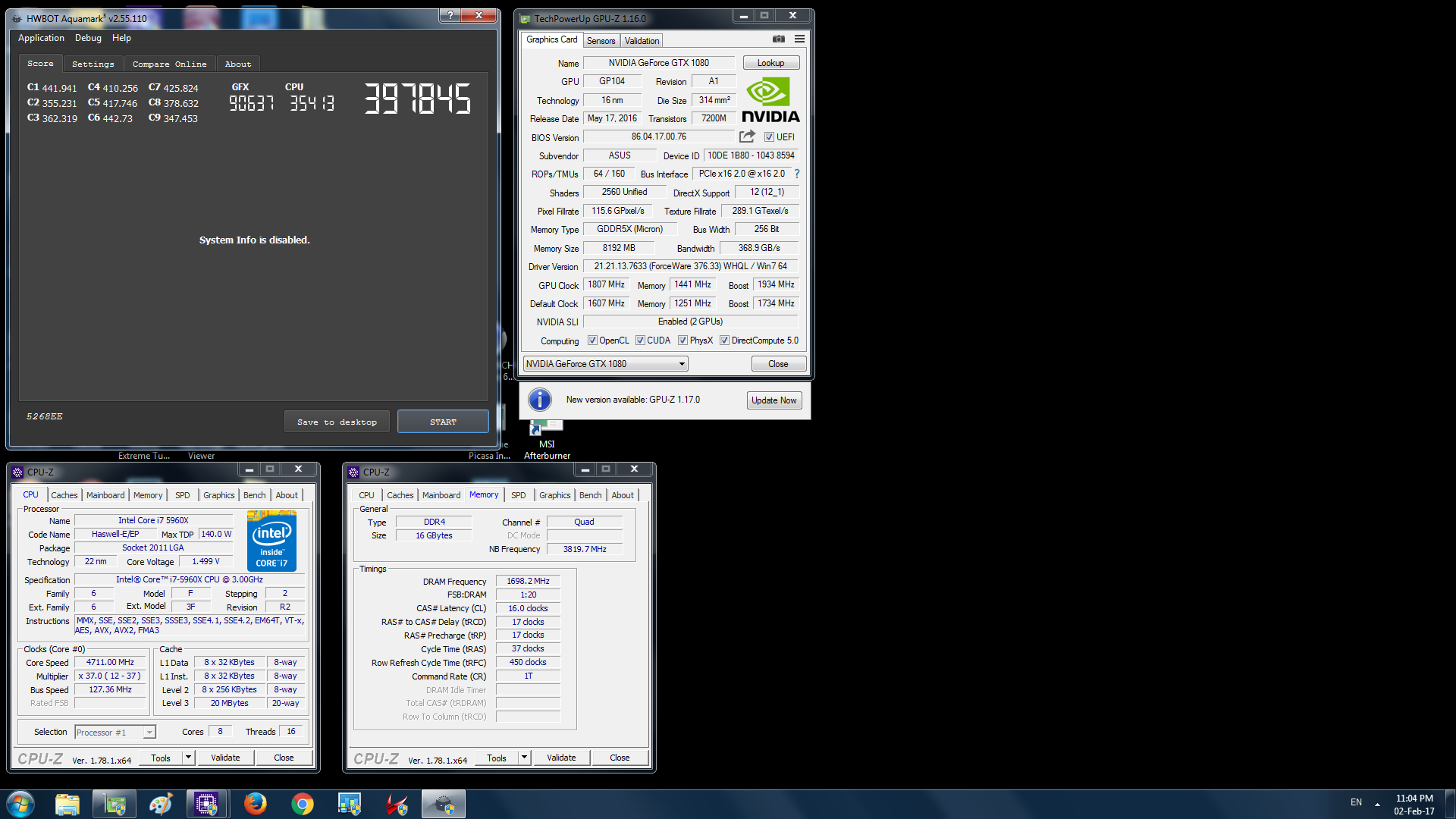This screenshot has height=819, width=1456.
Task: Click the blue info icon
Action: pyautogui.click(x=539, y=400)
